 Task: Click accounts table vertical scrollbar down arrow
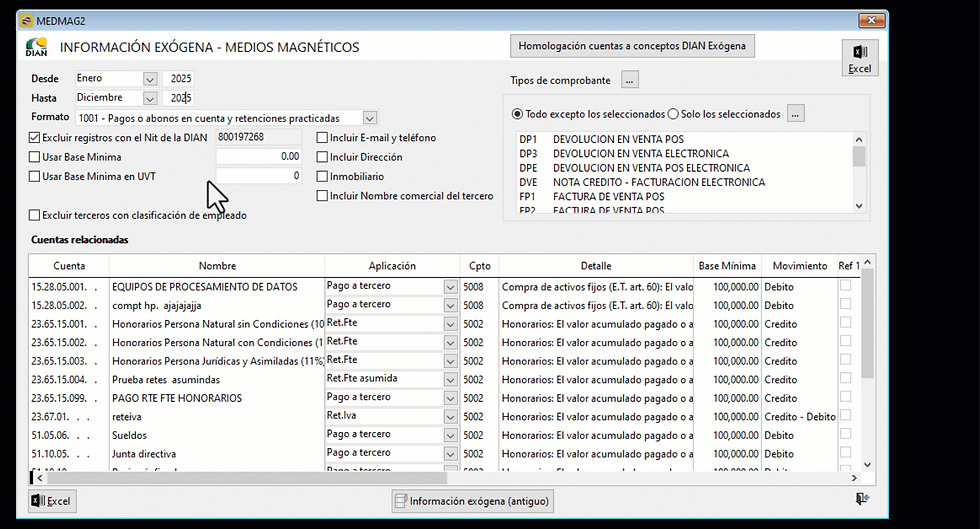point(867,465)
